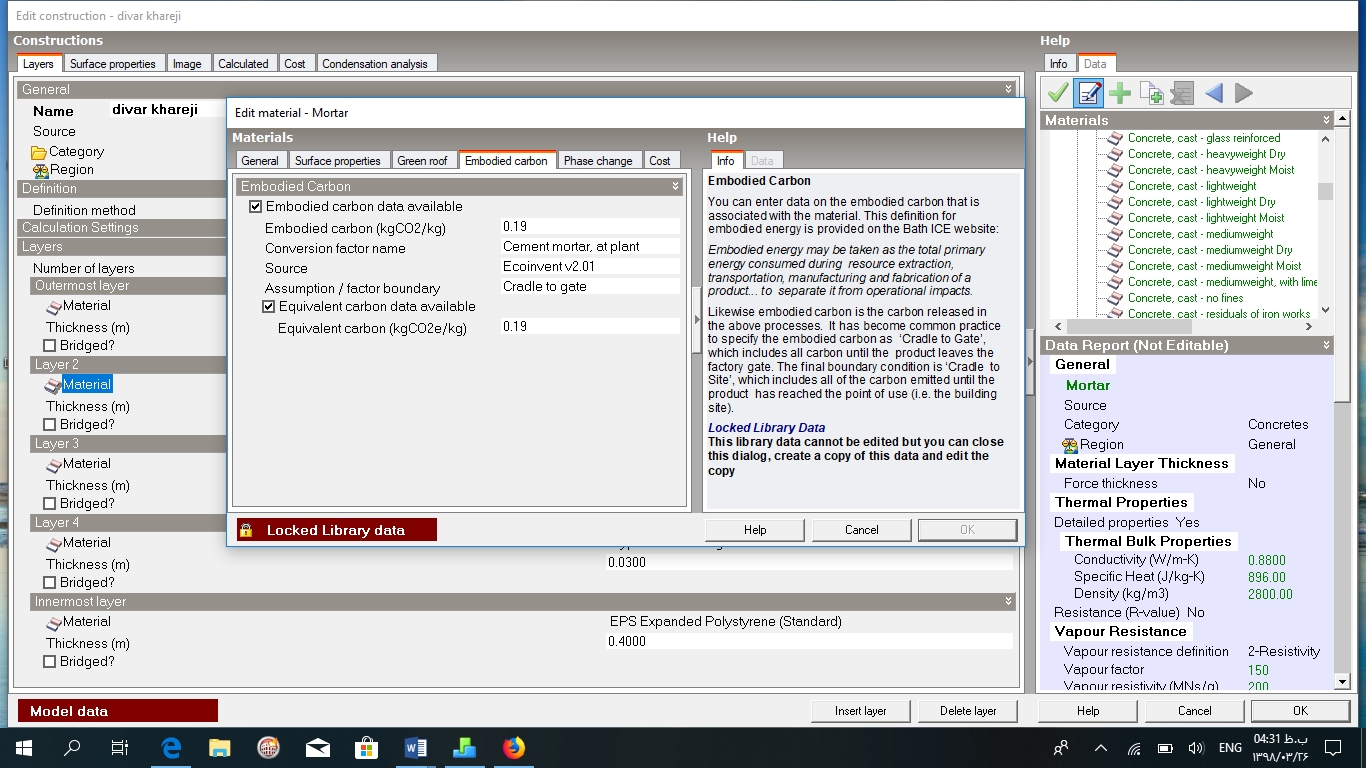Open File Explorer from the taskbar
The image size is (1366, 768).
pyautogui.click(x=220, y=747)
